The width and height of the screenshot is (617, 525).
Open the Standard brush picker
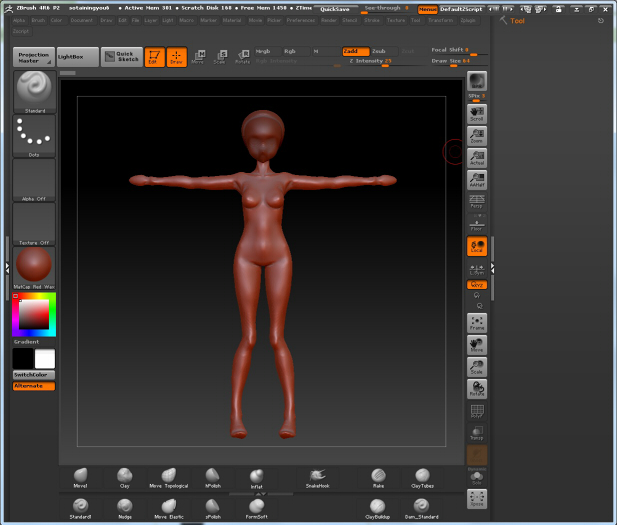pos(34,91)
